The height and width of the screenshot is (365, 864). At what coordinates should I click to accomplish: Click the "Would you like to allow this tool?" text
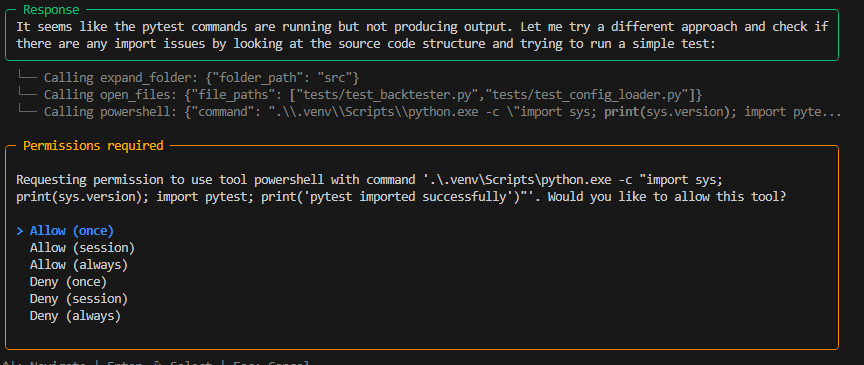pos(666,196)
